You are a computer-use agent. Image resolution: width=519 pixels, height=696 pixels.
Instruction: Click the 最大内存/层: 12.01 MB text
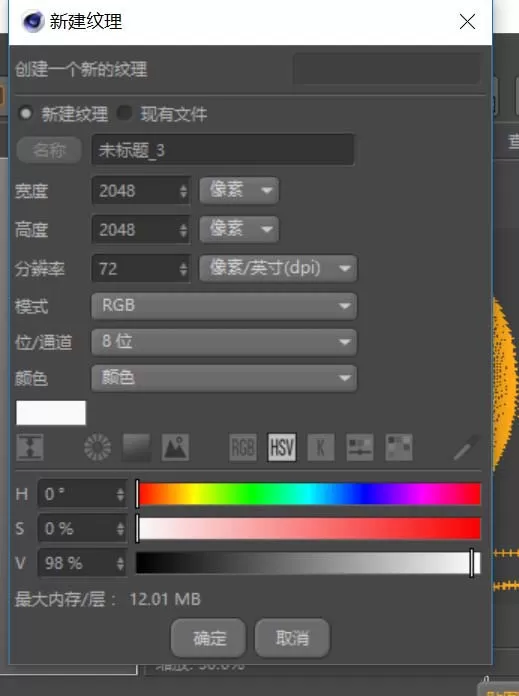pyautogui.click(x=108, y=599)
